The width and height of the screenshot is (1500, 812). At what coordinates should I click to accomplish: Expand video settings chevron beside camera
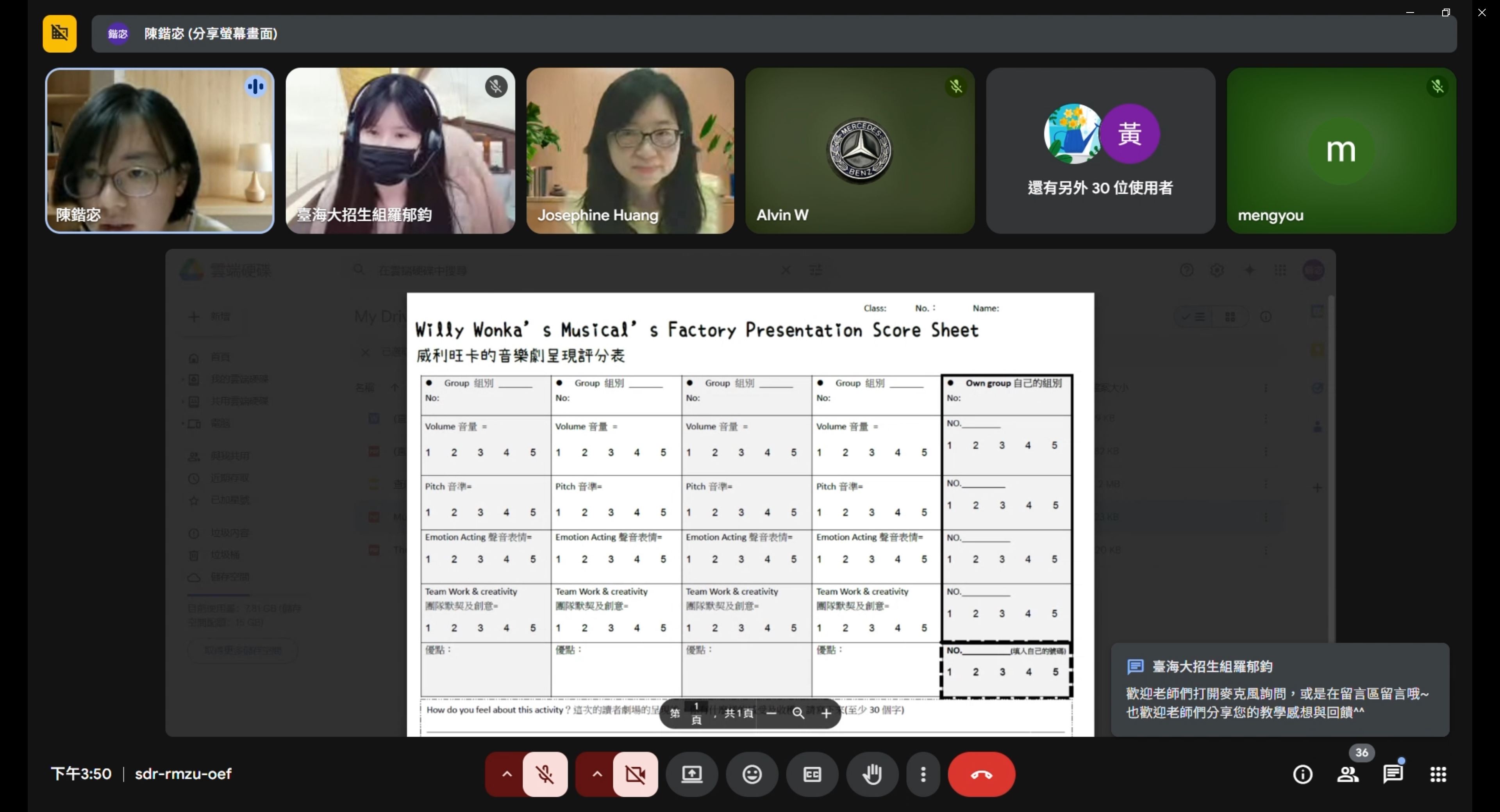point(597,774)
